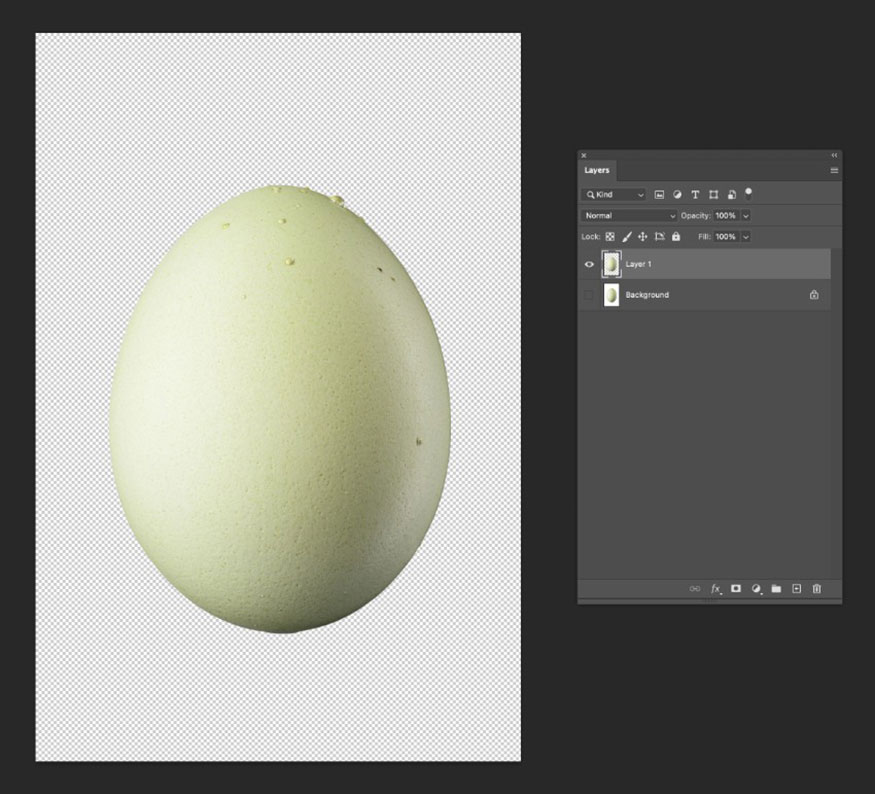The height and width of the screenshot is (794, 875).
Task: Click the Opacity value field
Action: pos(725,215)
